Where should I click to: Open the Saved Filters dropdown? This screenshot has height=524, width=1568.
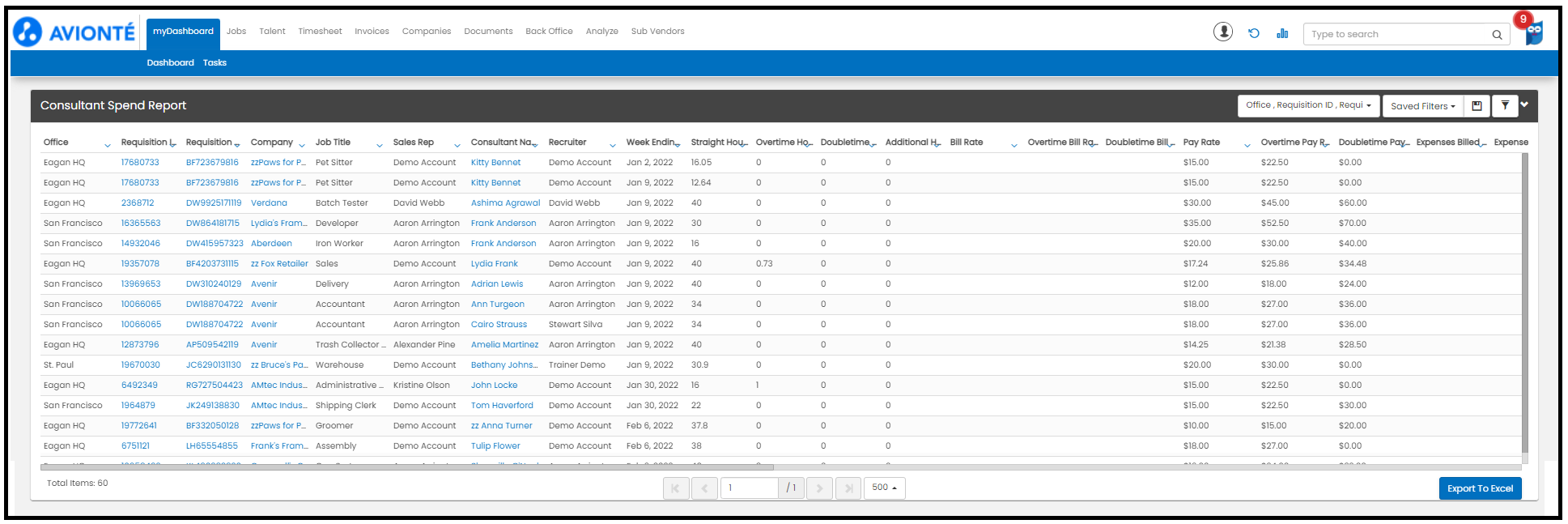[1422, 106]
